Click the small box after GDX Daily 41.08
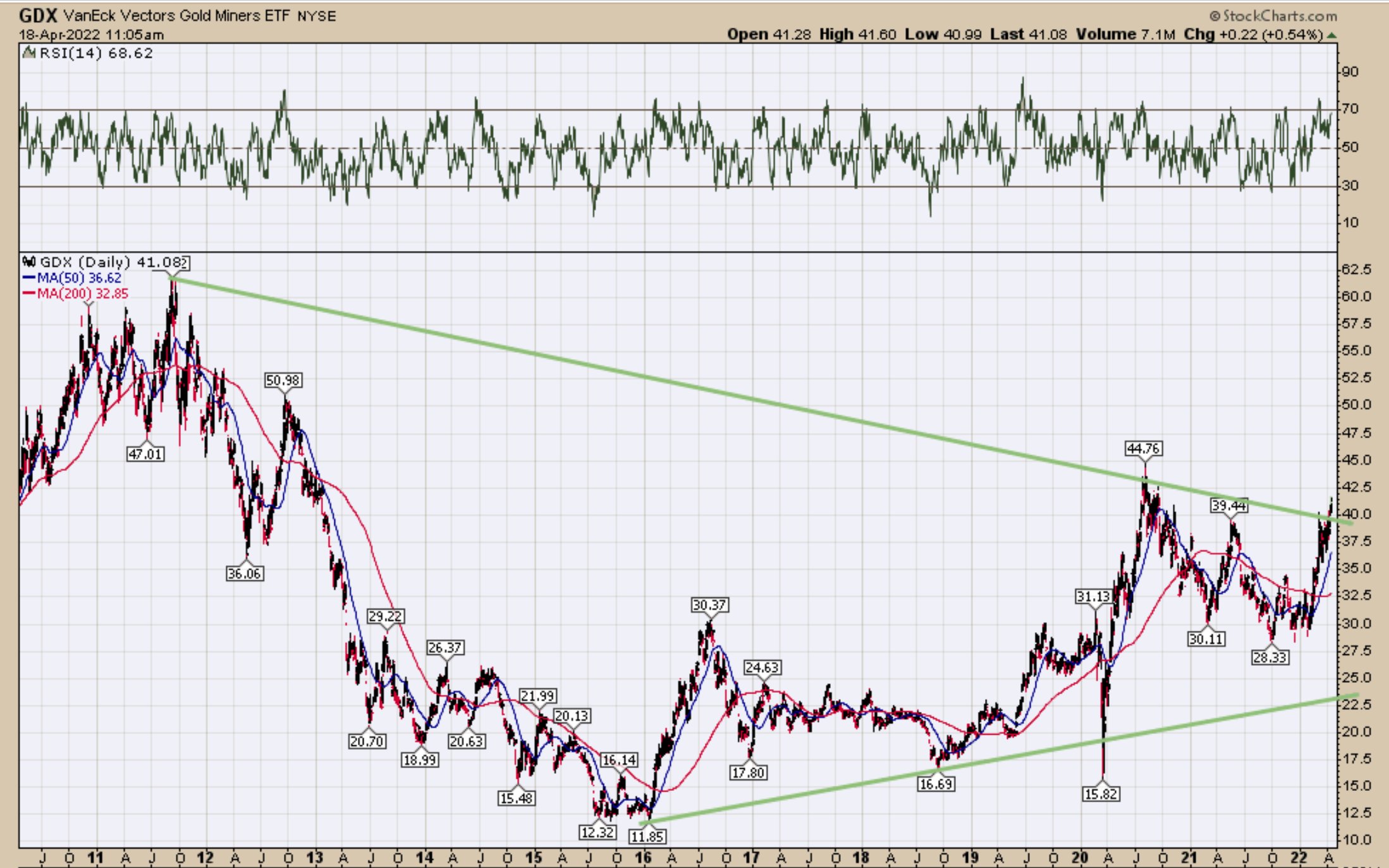 (x=185, y=262)
